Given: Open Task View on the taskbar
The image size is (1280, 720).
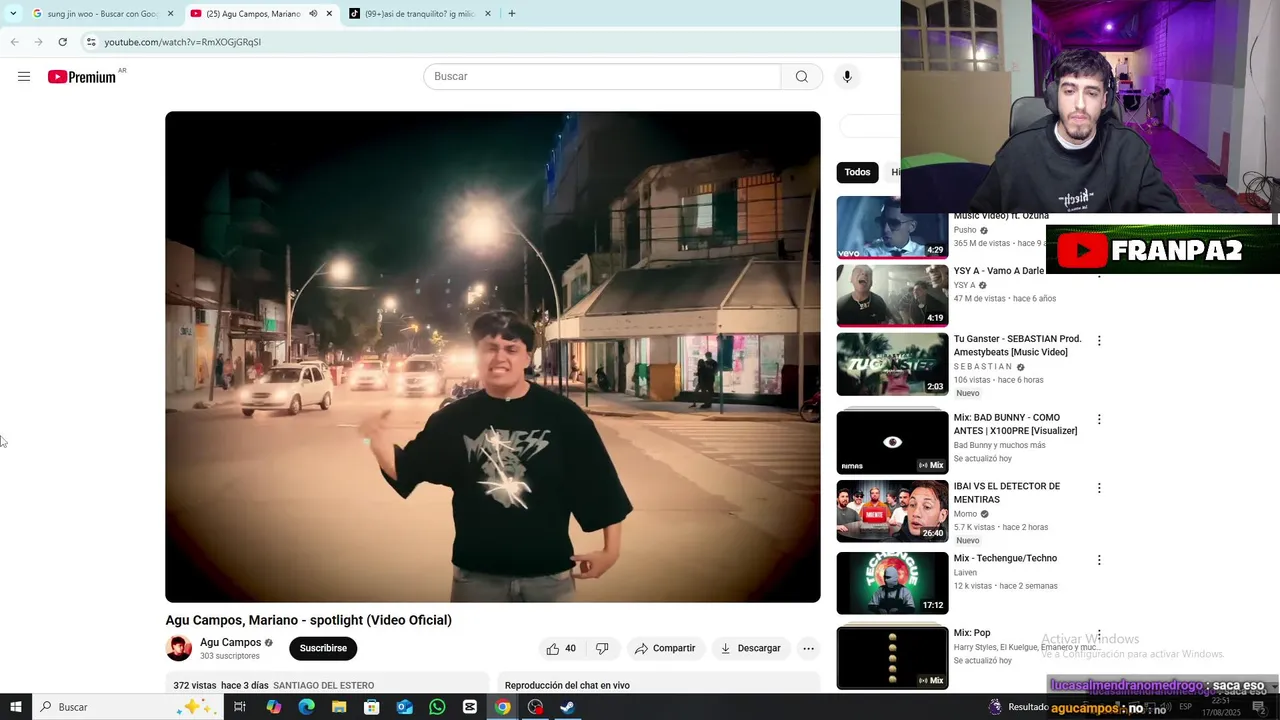Looking at the screenshot, I should (240, 707).
